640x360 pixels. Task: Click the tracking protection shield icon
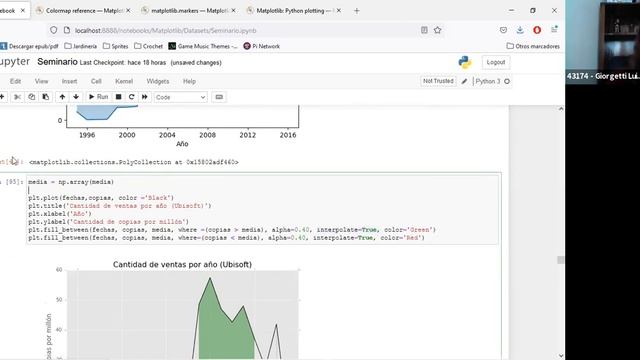coord(53,30)
